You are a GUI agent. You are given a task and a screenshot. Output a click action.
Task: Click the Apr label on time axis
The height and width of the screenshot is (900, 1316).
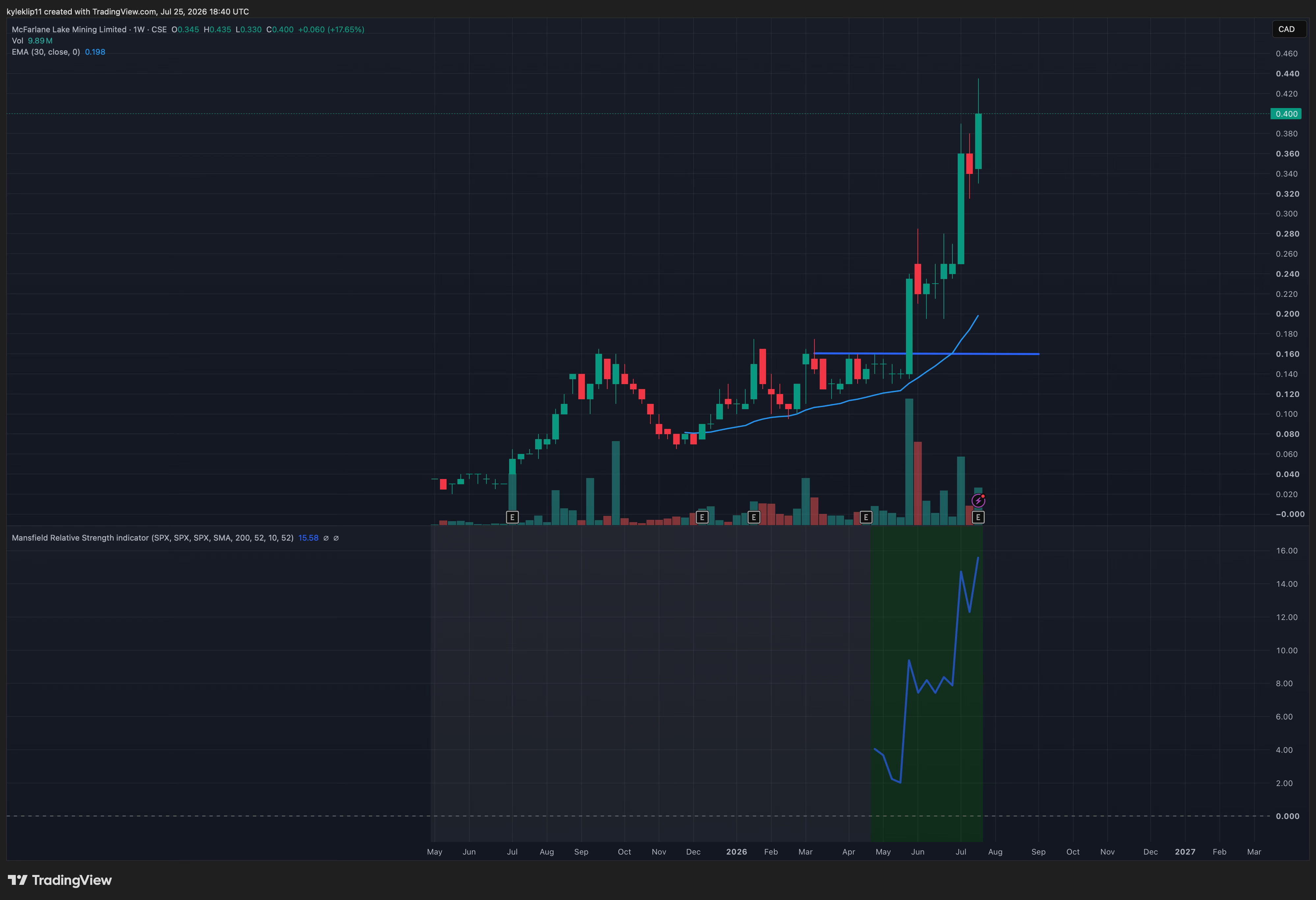pyautogui.click(x=848, y=852)
